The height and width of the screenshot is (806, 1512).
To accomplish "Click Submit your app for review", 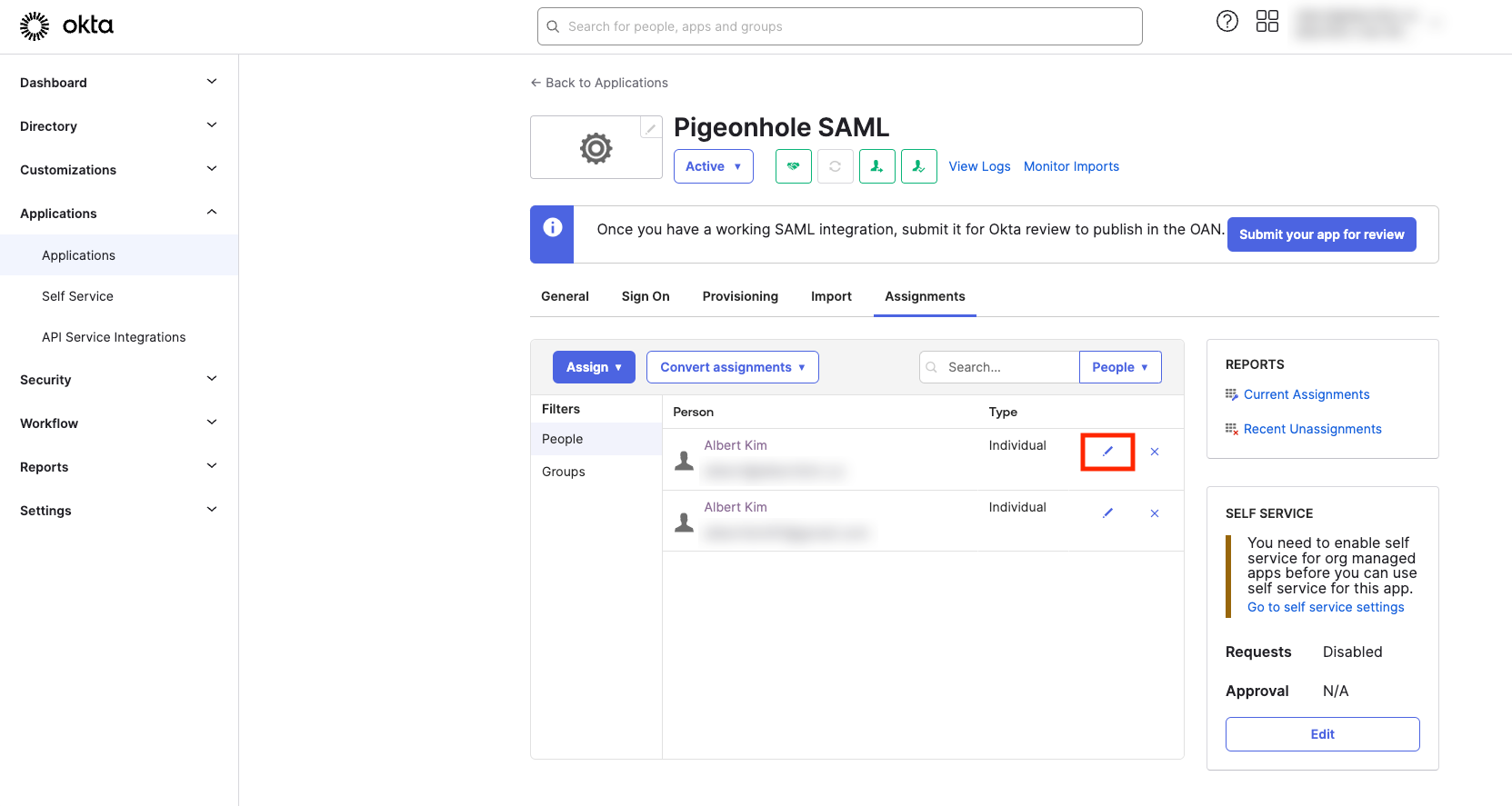I will pyautogui.click(x=1322, y=234).
